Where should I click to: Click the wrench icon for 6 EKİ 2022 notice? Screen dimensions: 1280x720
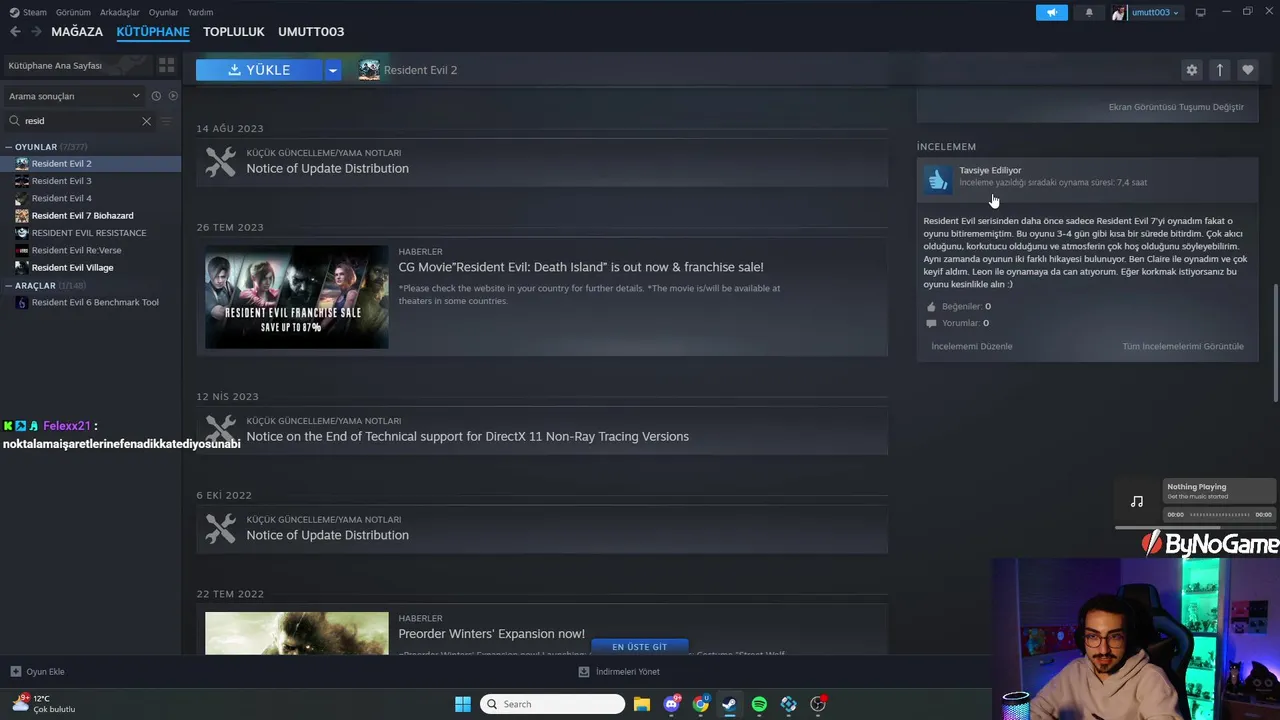(220, 528)
